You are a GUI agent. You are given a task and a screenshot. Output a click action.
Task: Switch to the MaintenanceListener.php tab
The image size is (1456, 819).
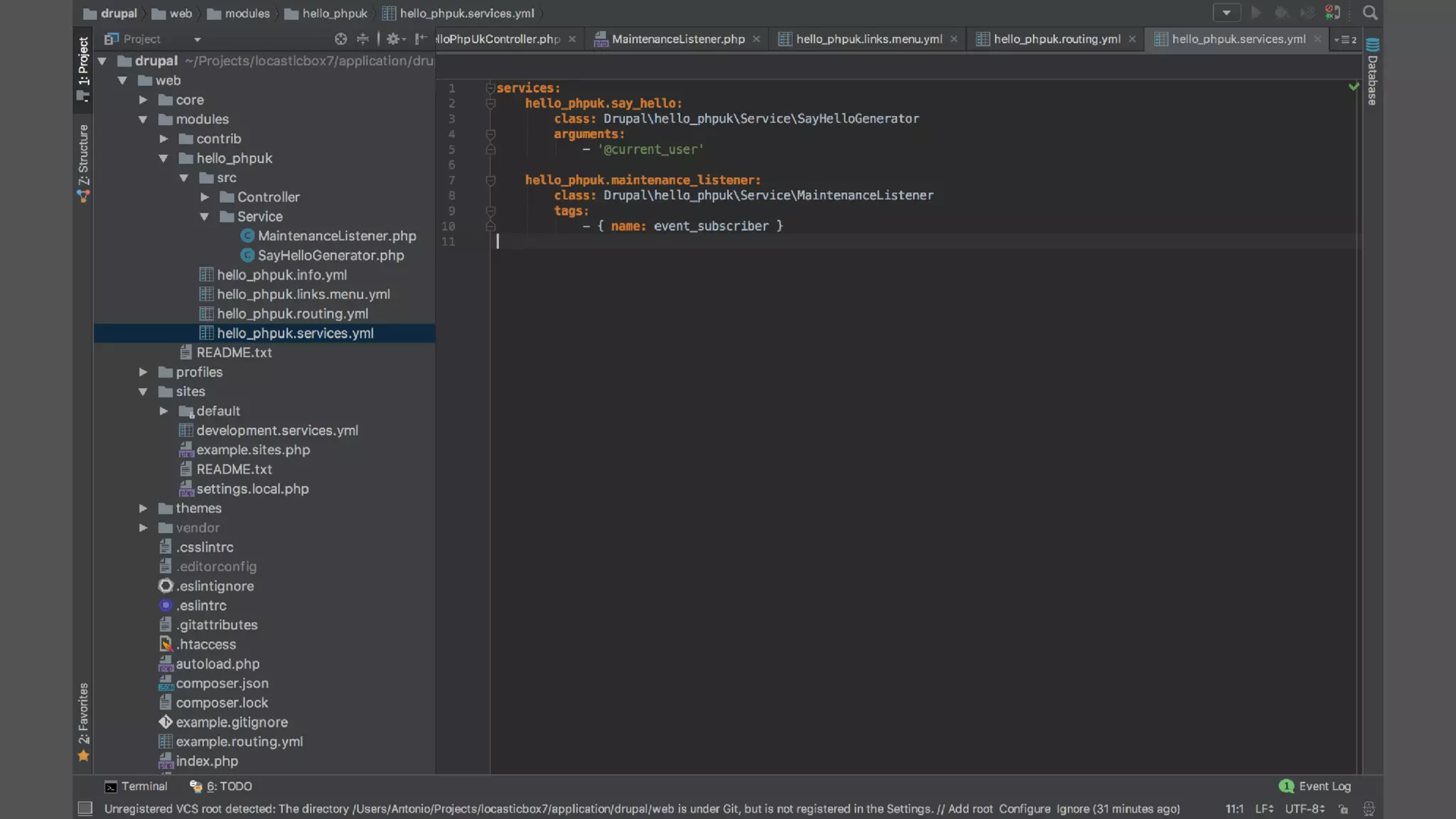click(x=678, y=39)
